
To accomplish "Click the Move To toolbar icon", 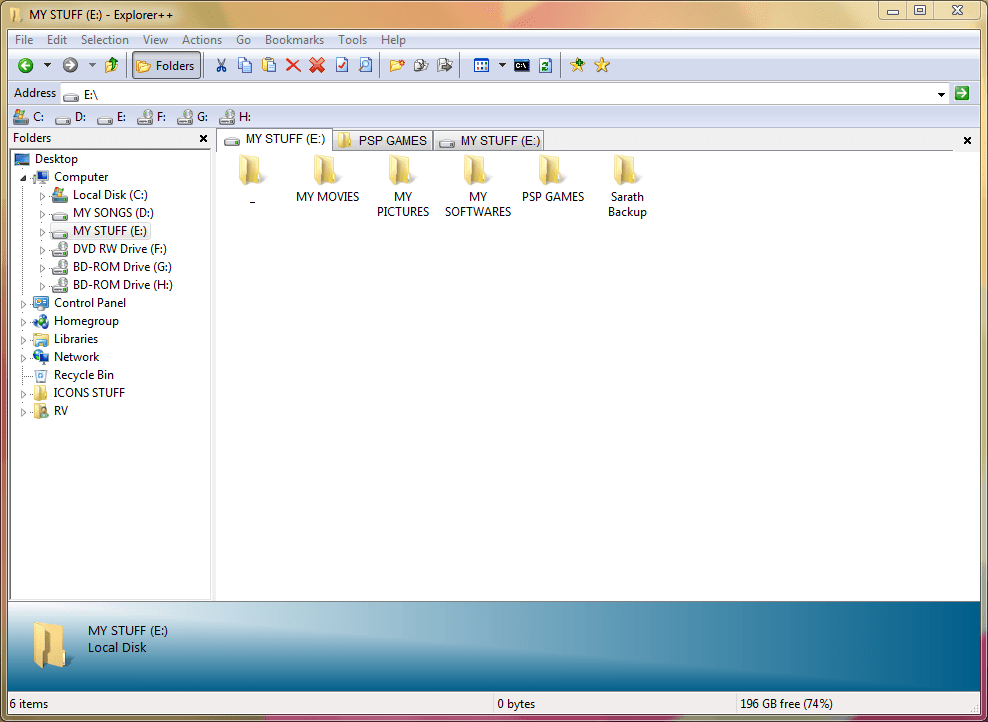I will 445,65.
